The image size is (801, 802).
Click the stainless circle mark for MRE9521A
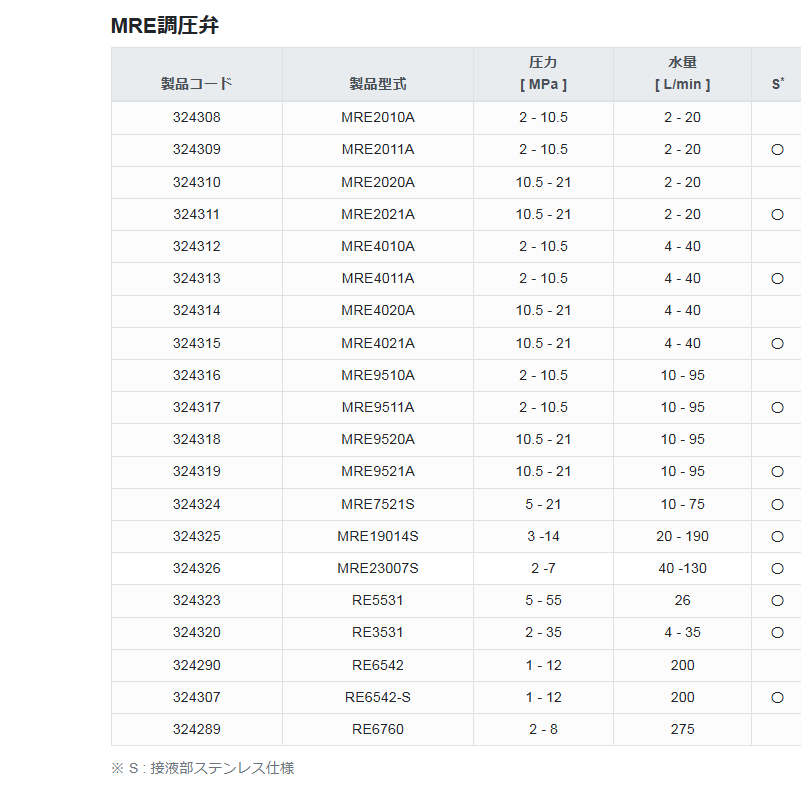click(x=777, y=472)
